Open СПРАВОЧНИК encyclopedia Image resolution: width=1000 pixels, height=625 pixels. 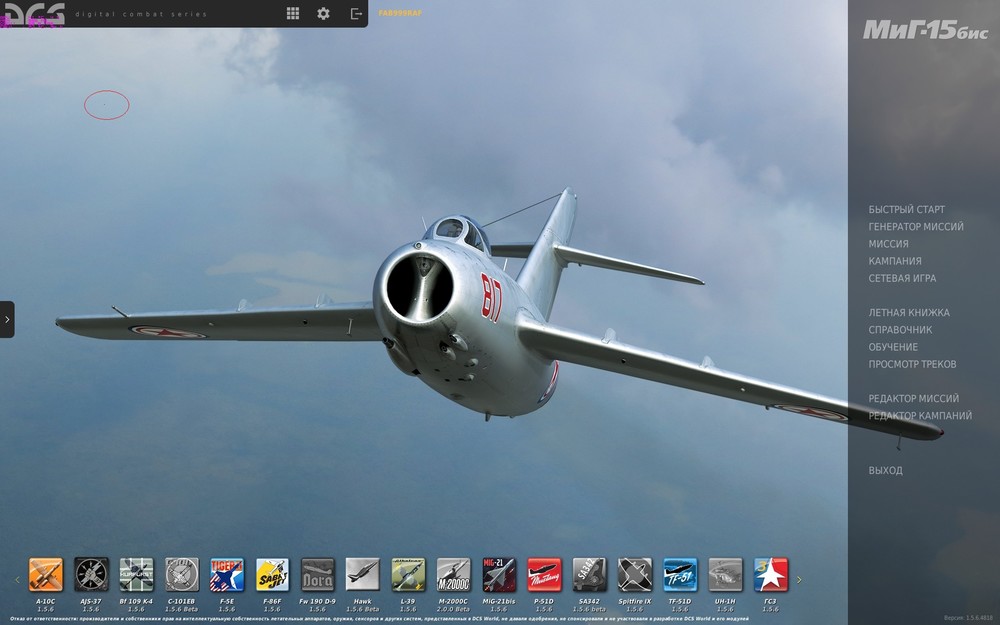pos(900,330)
